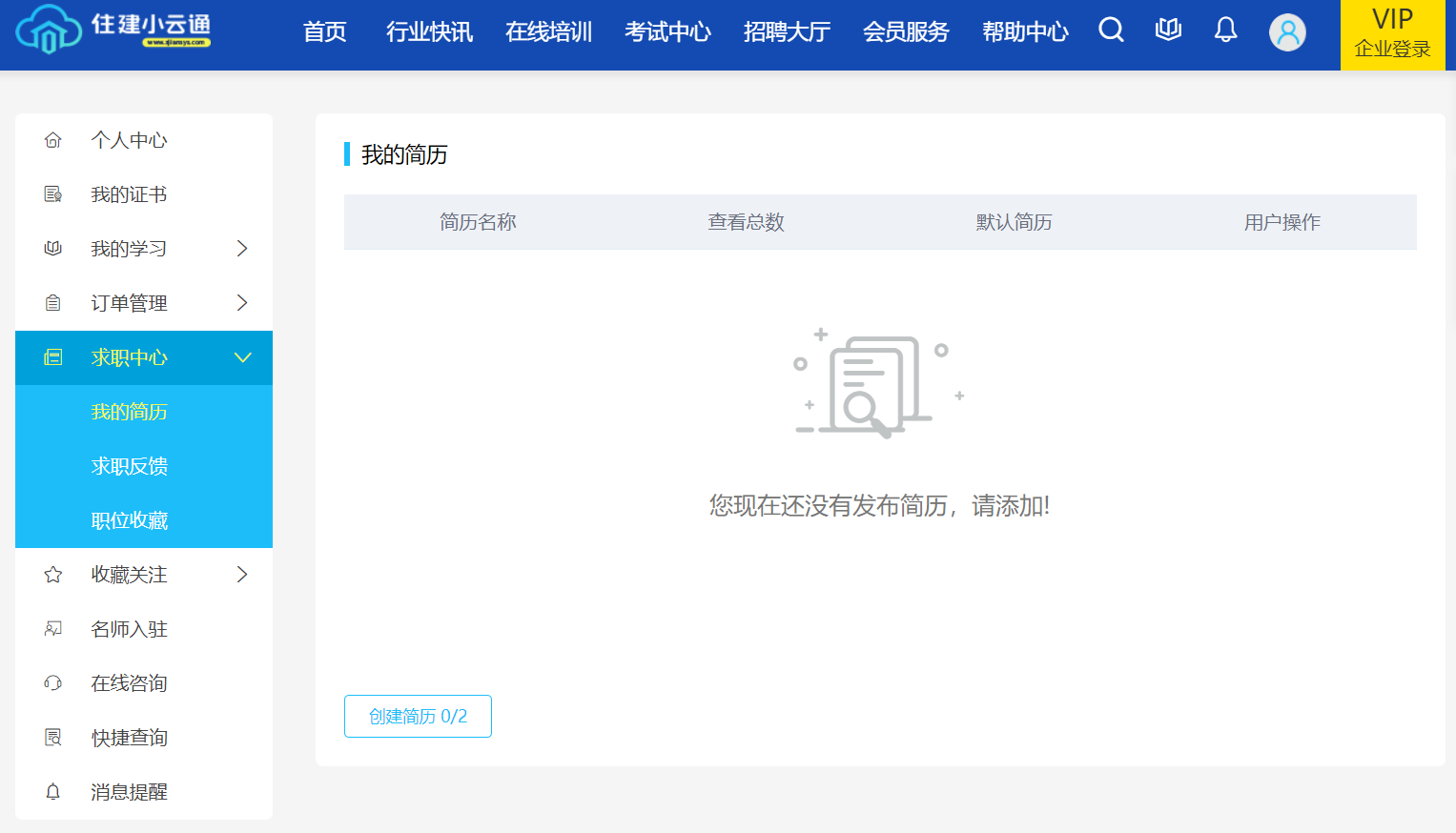1456x833 pixels.
Task: Click the certificate icon beside 我的证书
Action: 53,194
